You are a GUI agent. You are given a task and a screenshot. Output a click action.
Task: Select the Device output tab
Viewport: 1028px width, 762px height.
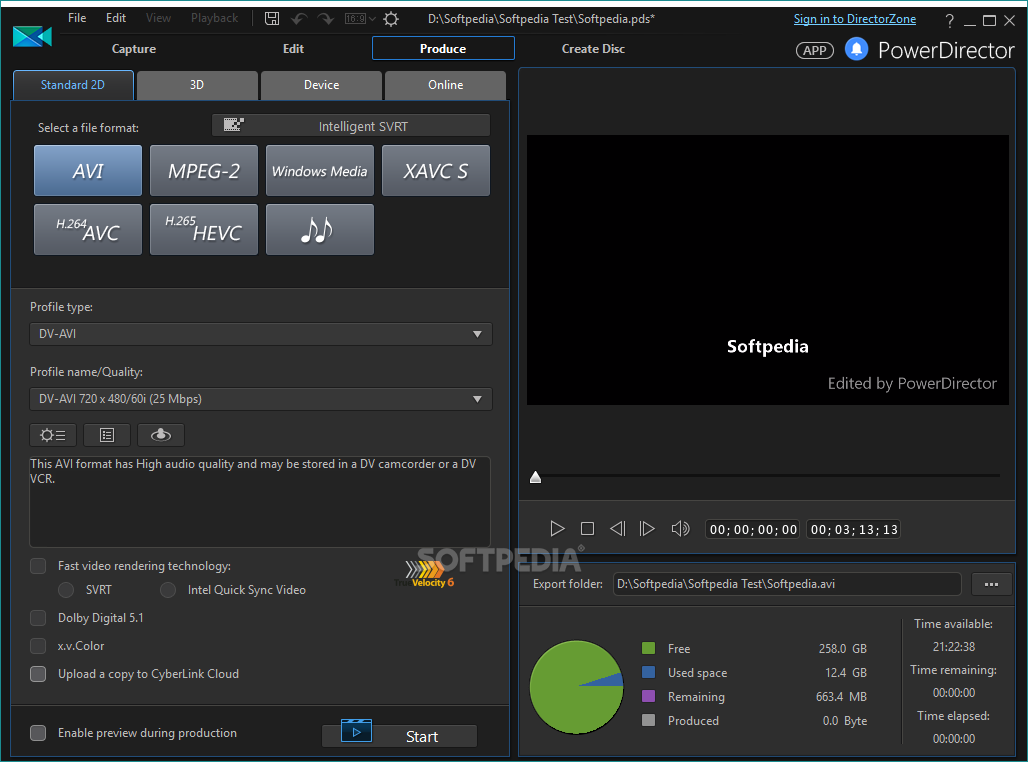click(321, 85)
